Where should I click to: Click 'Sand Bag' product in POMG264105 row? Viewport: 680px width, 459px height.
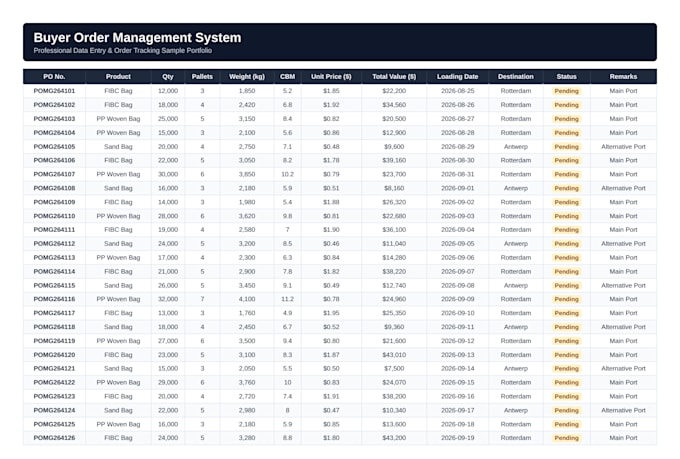[118, 146]
